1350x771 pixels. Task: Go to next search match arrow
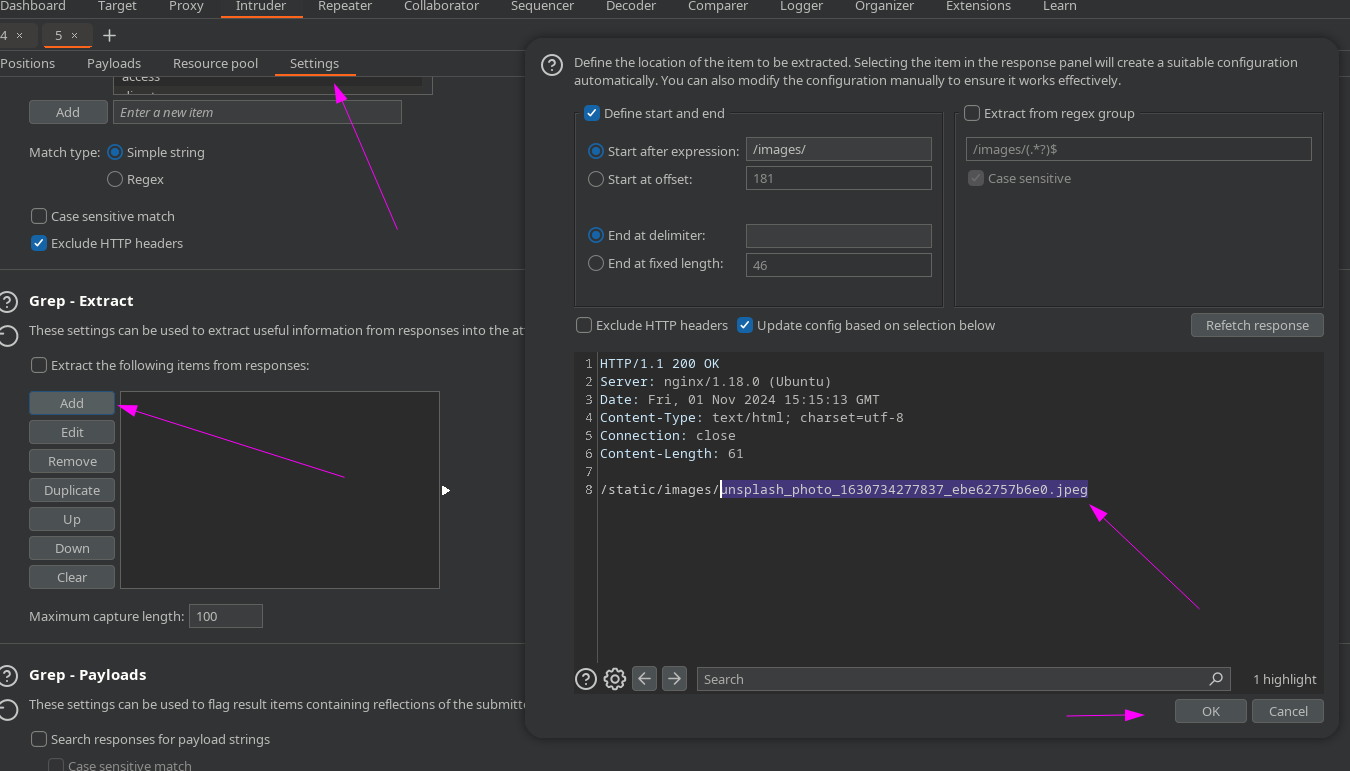tap(675, 679)
